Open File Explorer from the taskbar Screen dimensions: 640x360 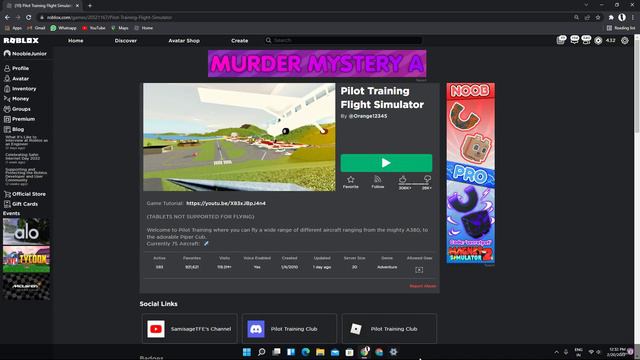tap(320, 352)
